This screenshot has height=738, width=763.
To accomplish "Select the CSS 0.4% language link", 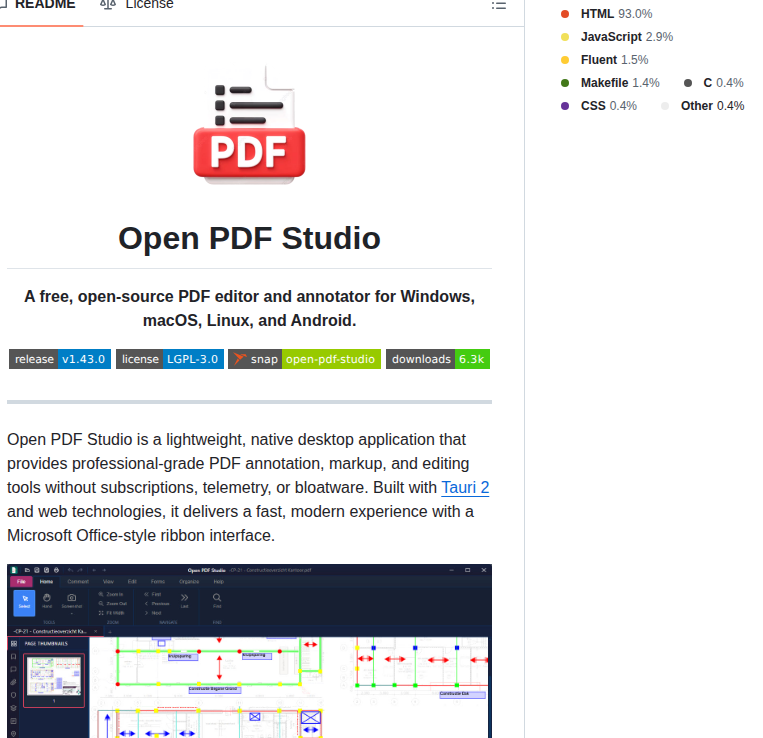I will click(x=599, y=106).
